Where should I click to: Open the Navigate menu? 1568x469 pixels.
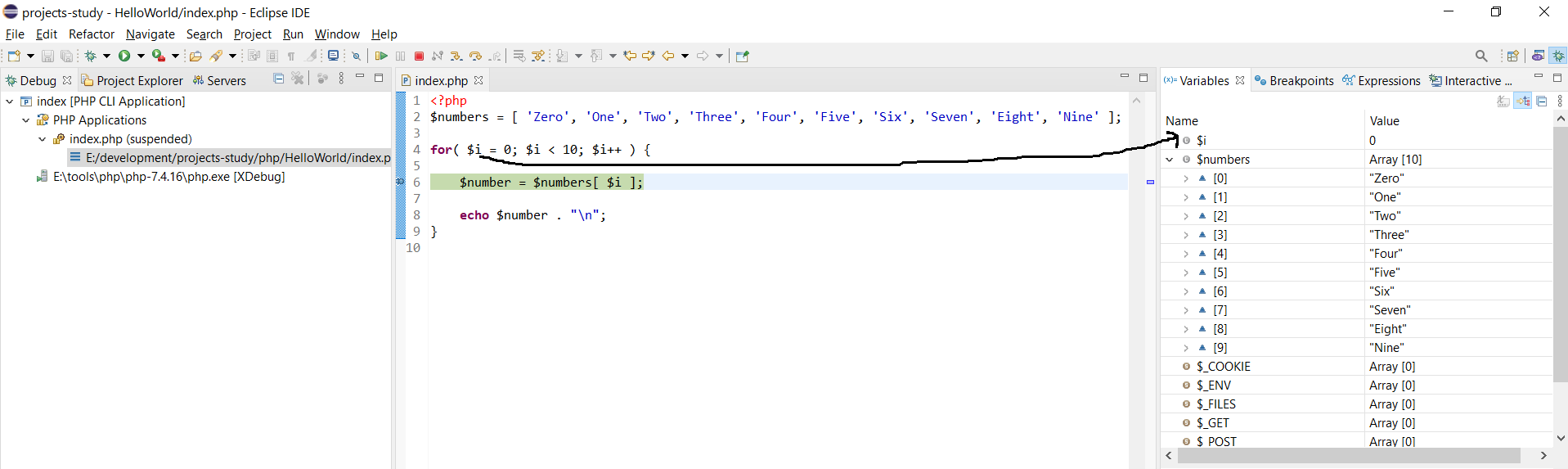tap(150, 34)
